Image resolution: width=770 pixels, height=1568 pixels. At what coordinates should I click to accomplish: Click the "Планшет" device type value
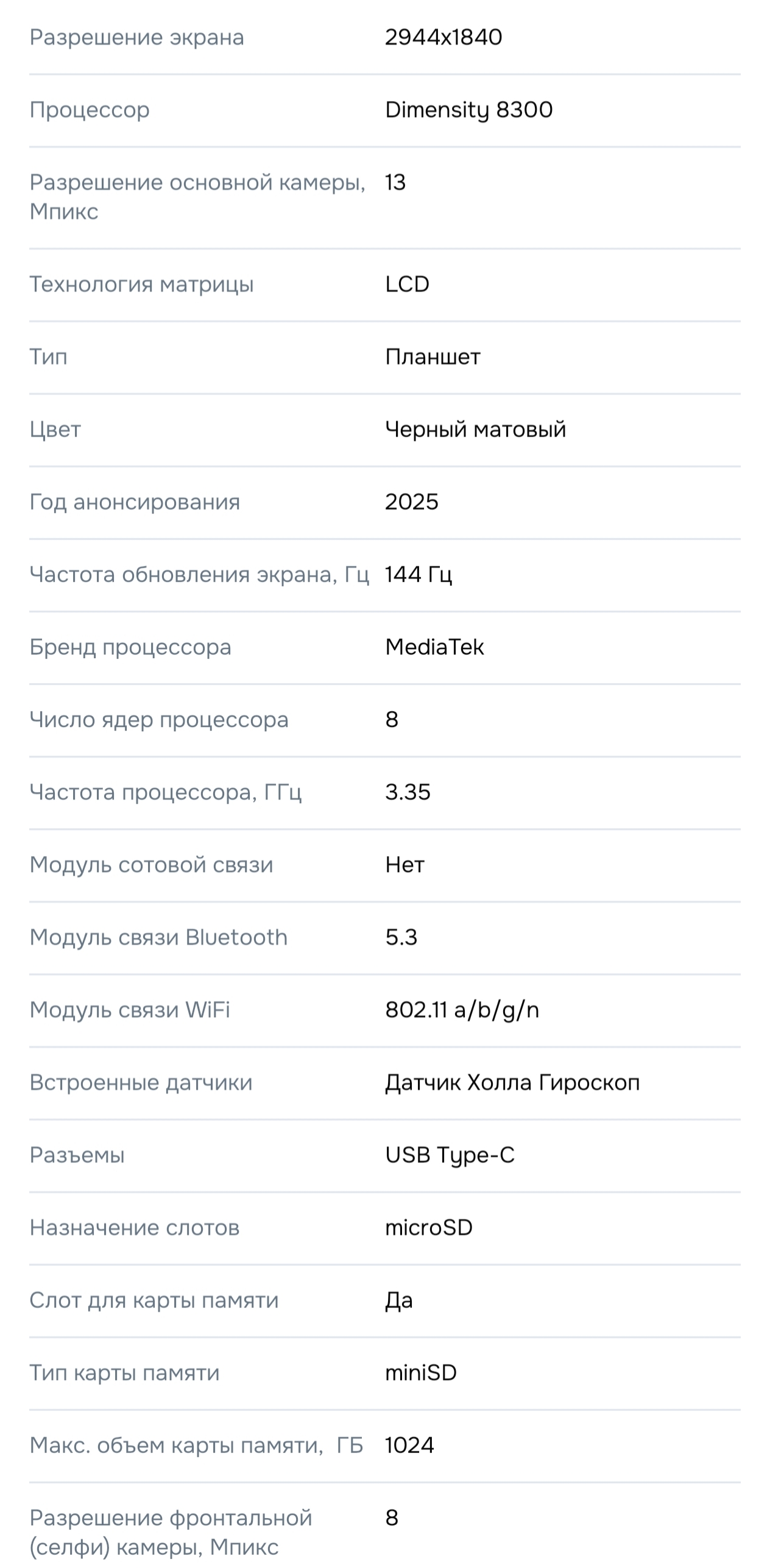pos(433,357)
